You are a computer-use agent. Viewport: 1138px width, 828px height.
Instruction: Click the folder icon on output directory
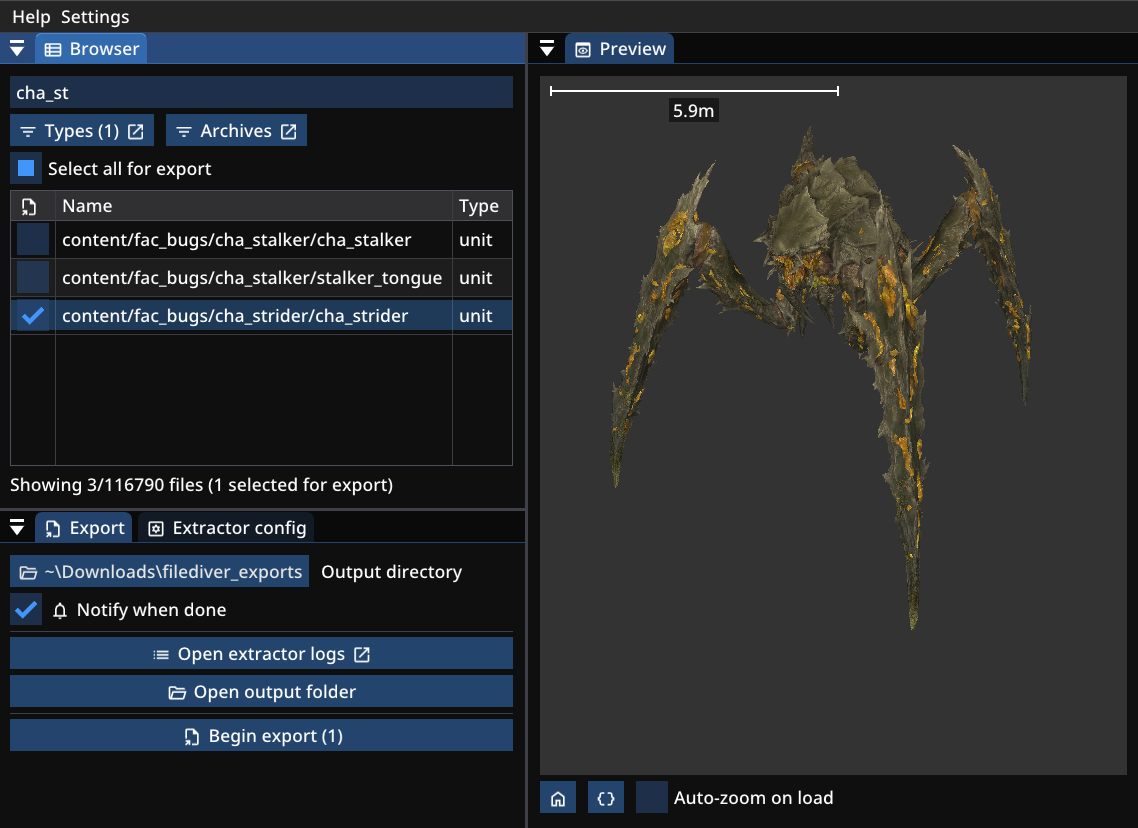tap(27, 572)
